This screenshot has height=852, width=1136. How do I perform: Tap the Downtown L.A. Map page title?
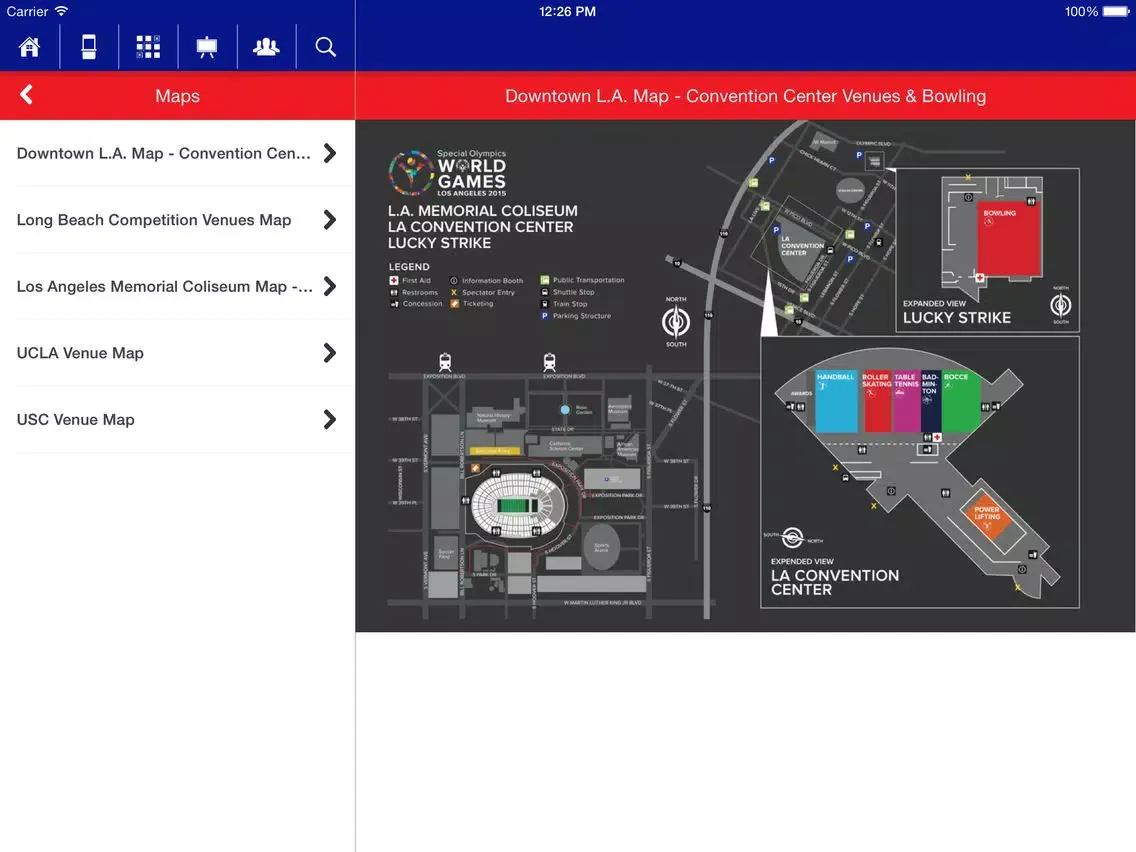click(x=746, y=96)
